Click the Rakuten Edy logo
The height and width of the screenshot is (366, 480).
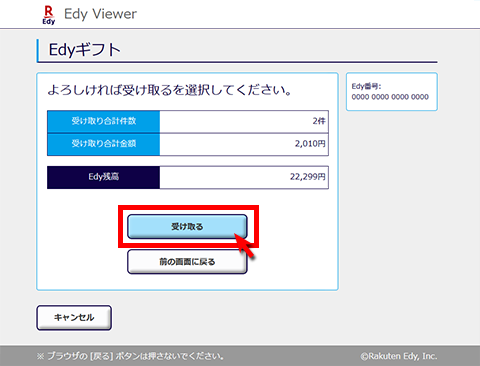tap(49, 15)
